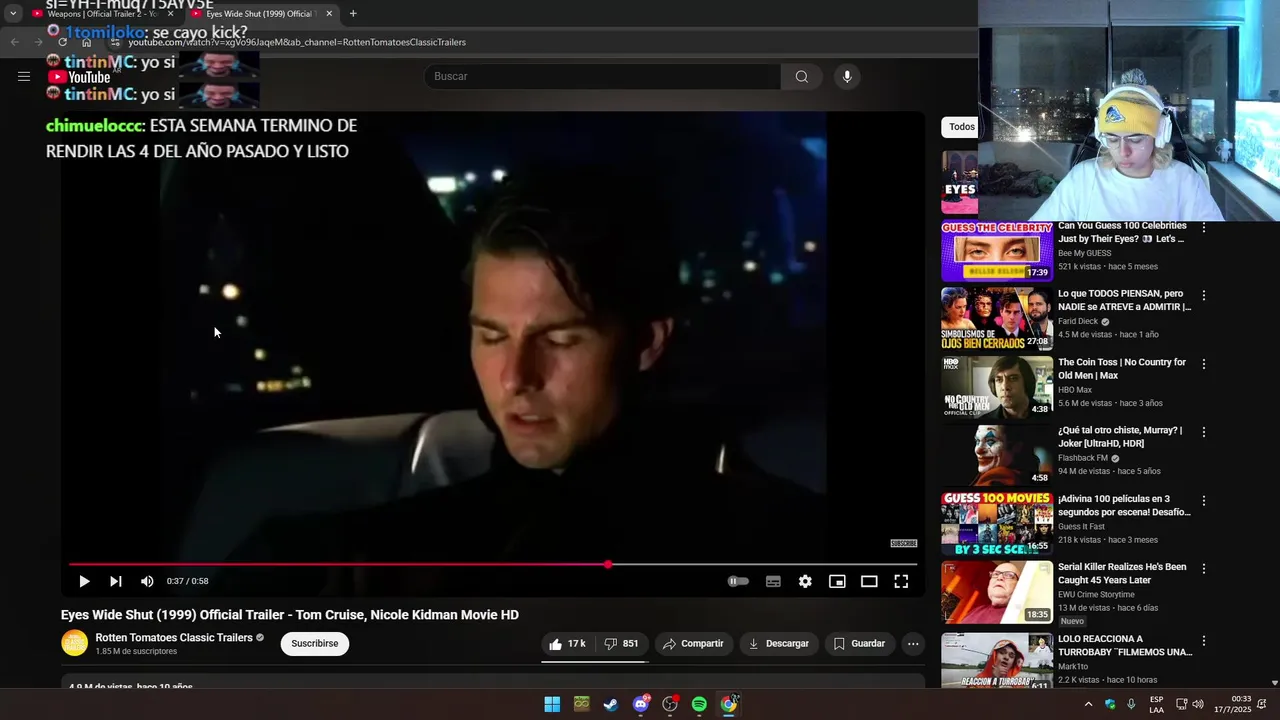The image size is (1280, 720).
Task: Open Rotten Tomatoes Classic Trailers channel name
Action: coord(174,638)
